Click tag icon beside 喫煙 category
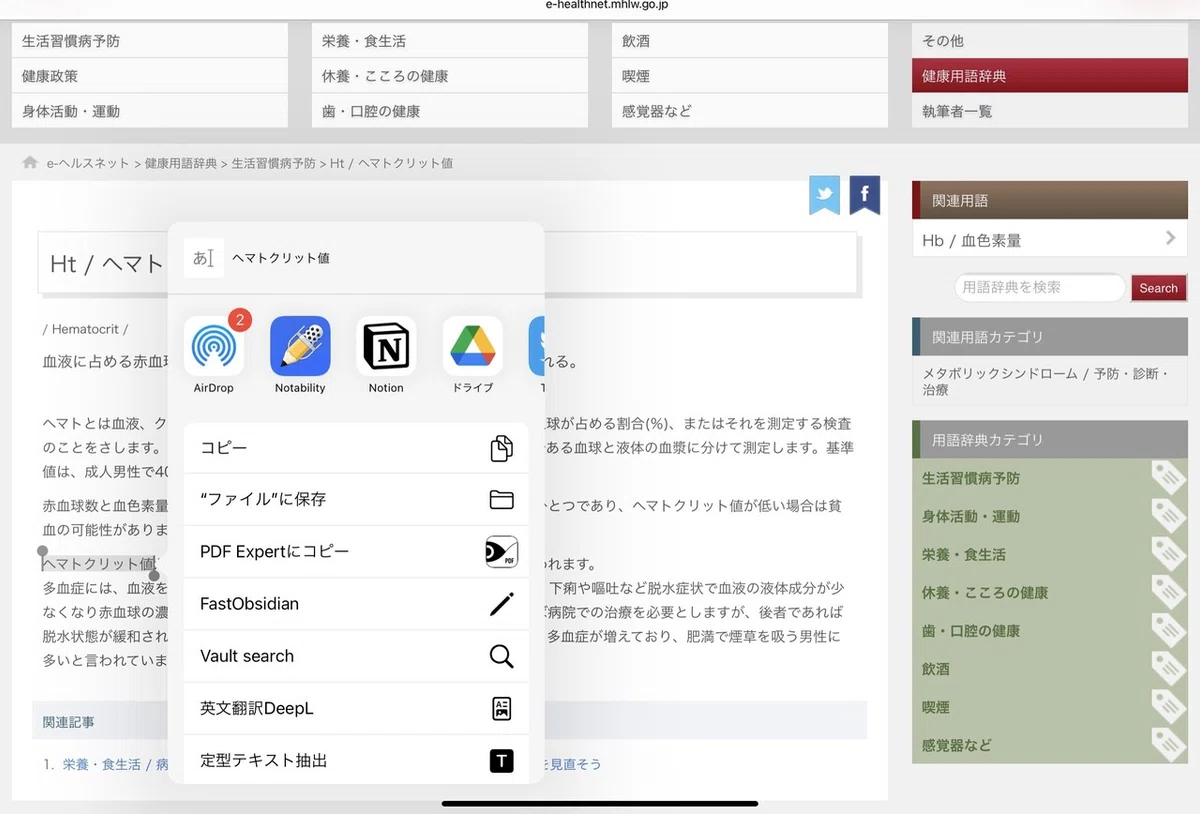1200x814 pixels. tap(1168, 707)
